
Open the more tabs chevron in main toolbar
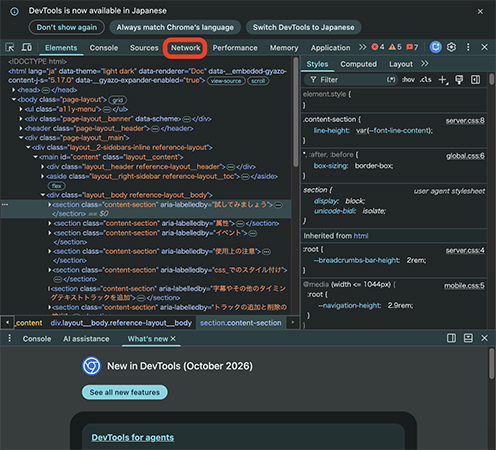[x=362, y=47]
